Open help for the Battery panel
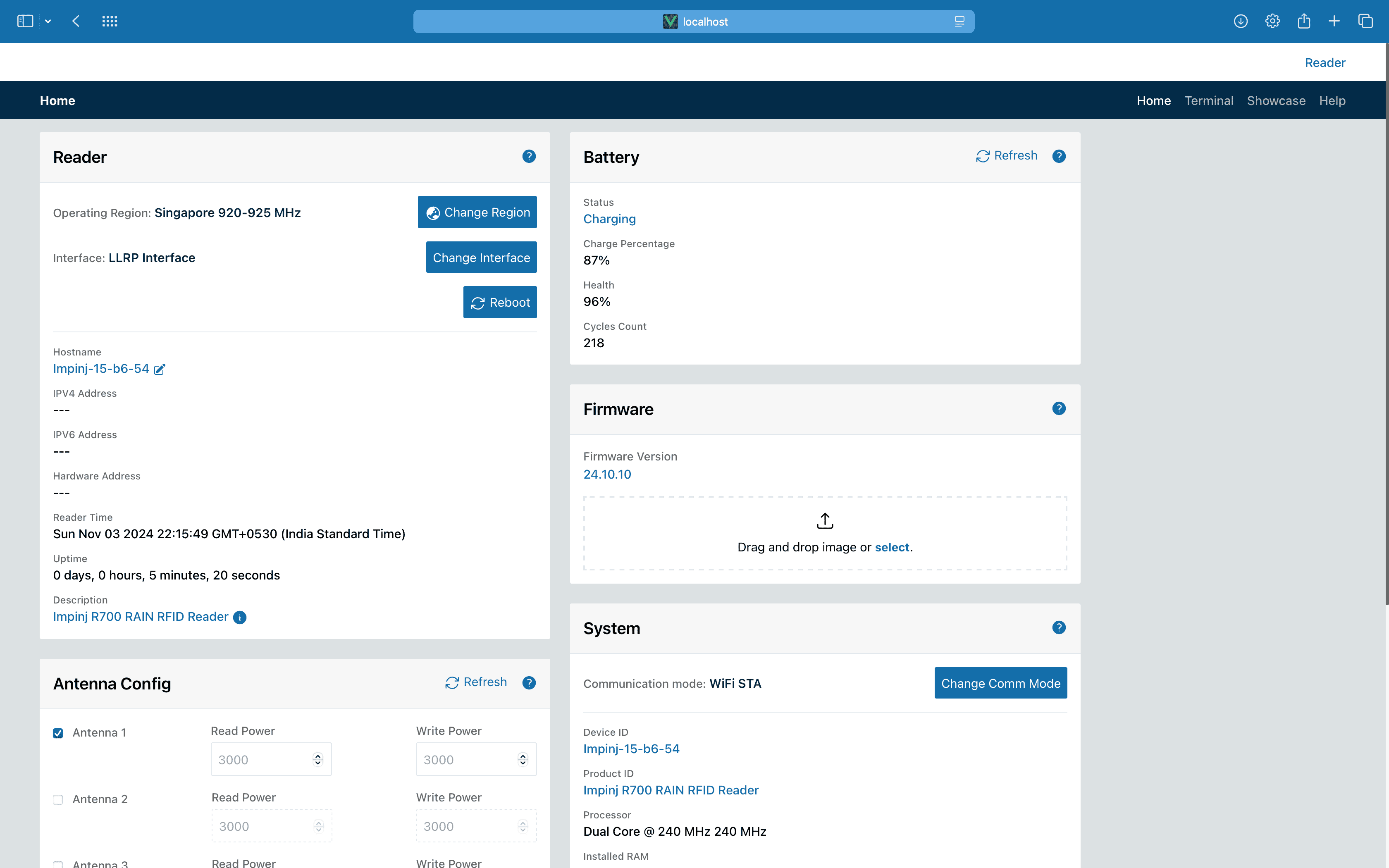The height and width of the screenshot is (868, 1389). [x=1059, y=156]
